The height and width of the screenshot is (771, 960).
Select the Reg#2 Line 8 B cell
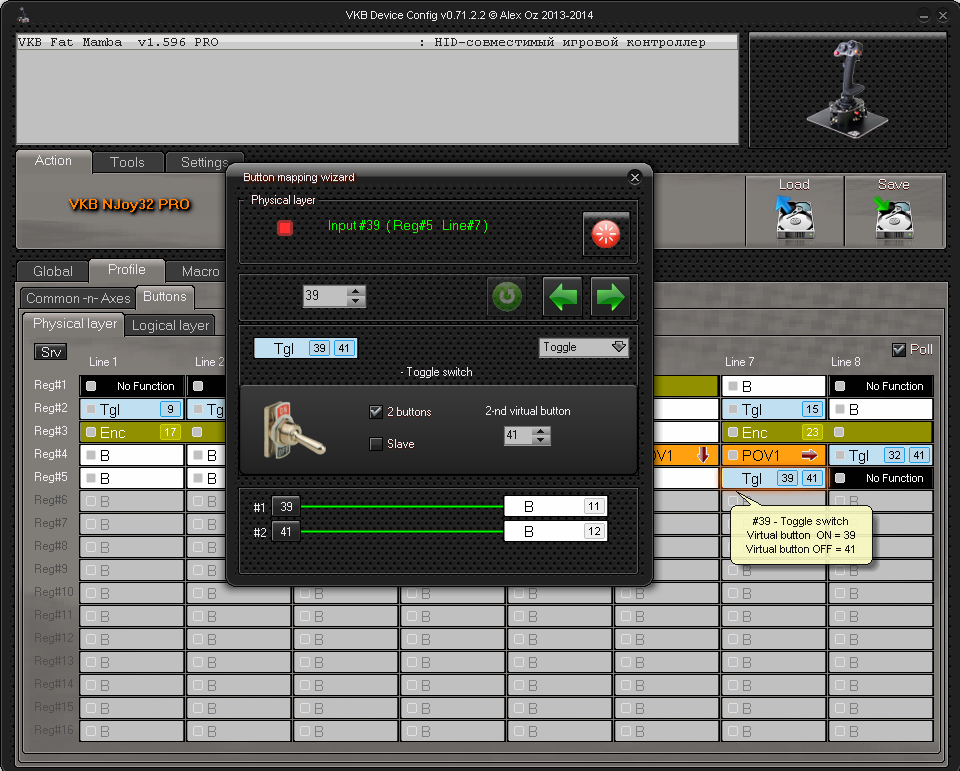coord(881,409)
